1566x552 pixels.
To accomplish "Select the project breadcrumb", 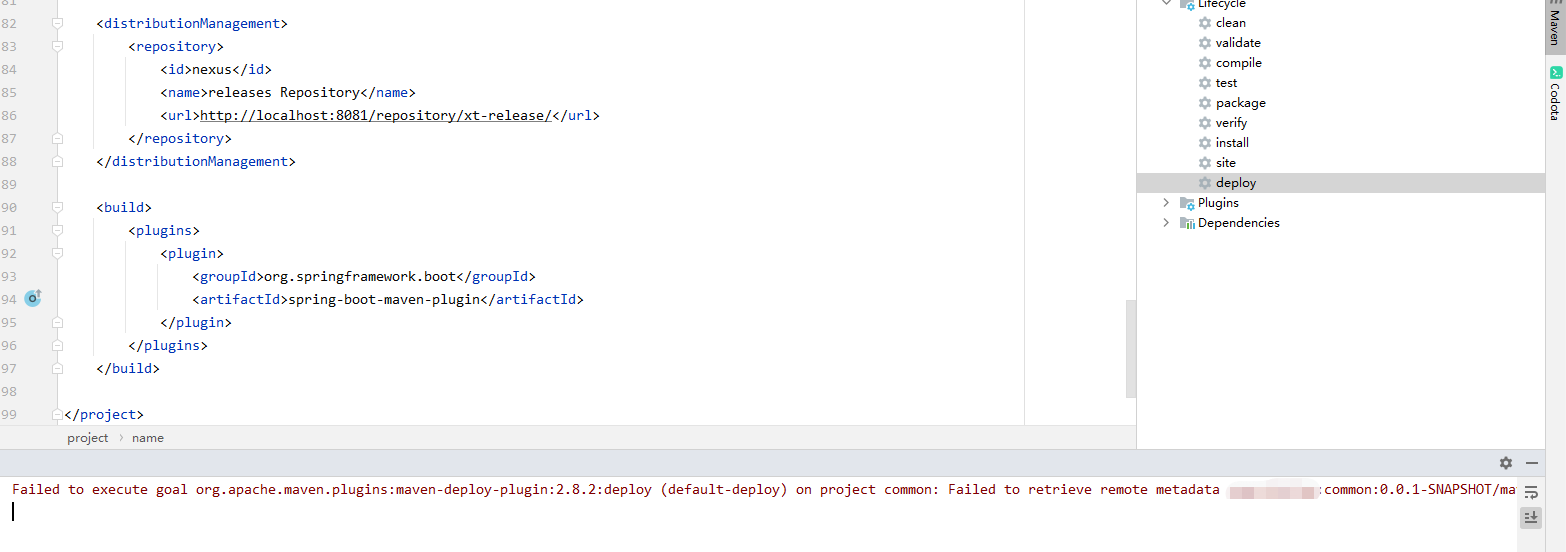I will (88, 438).
